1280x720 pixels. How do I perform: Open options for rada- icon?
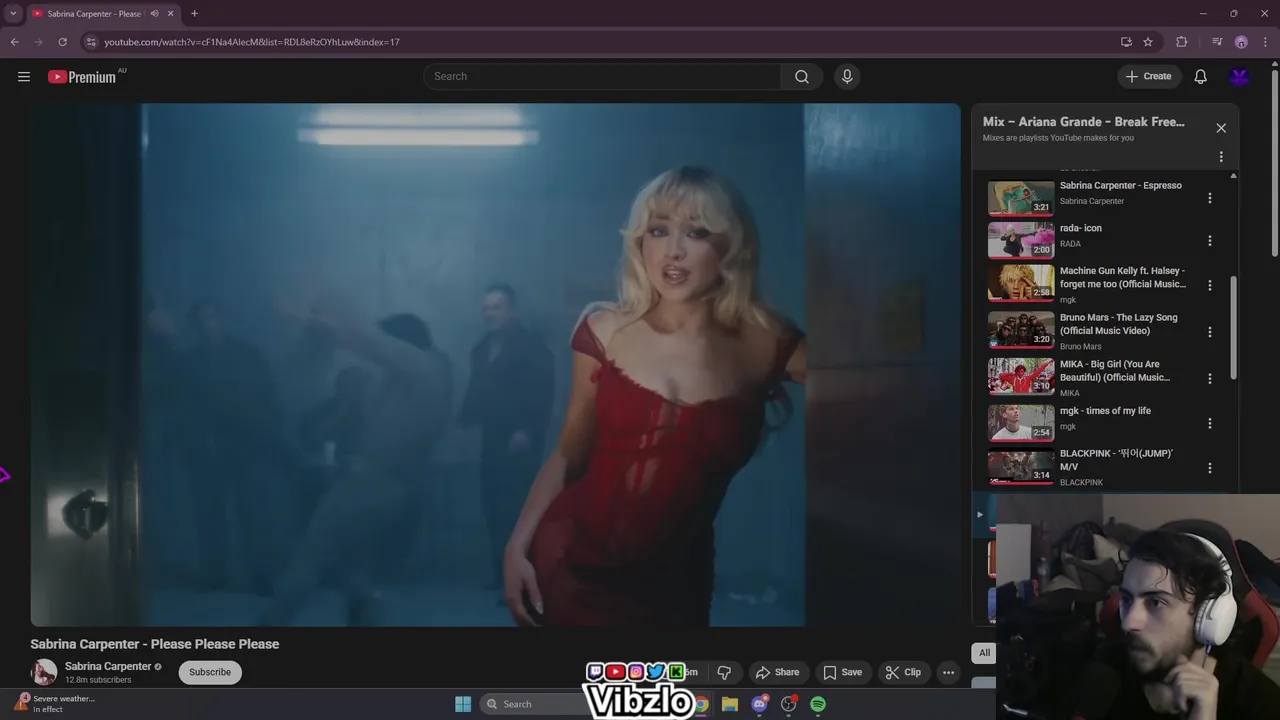pos(1209,241)
